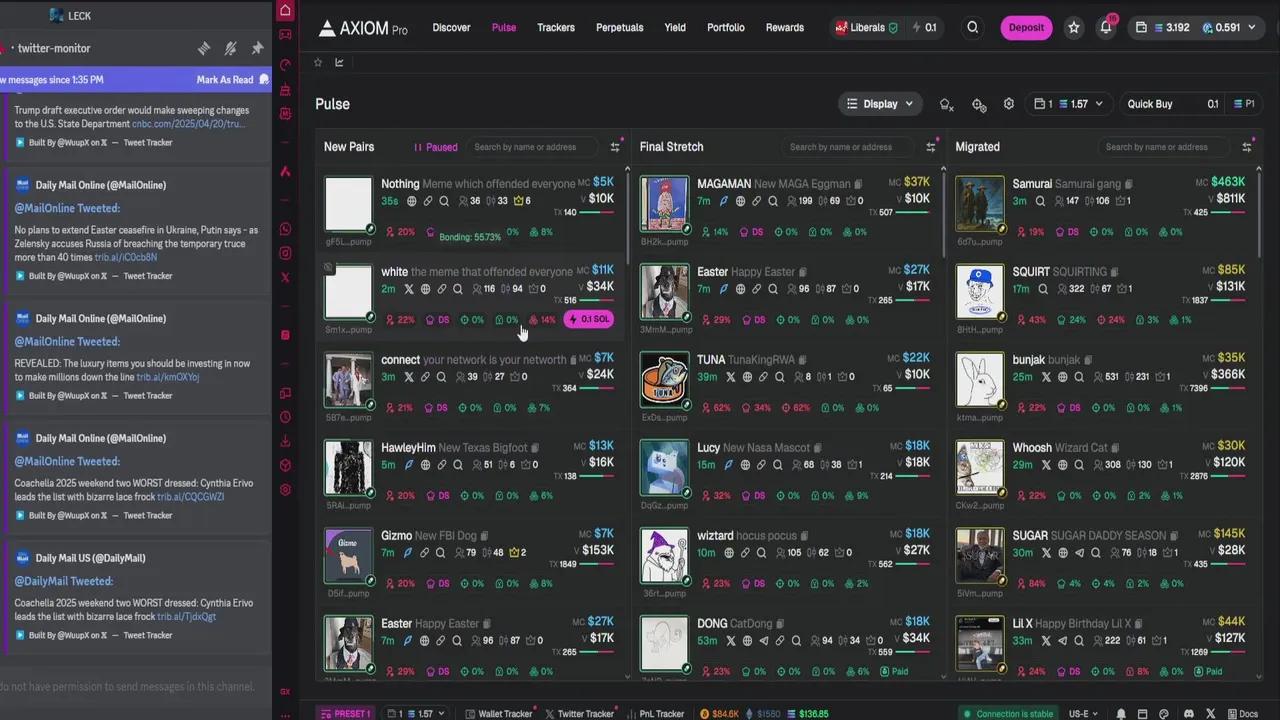The image size is (1280, 720).
Task: Open the website globe on the Nothing token
Action: 411,201
